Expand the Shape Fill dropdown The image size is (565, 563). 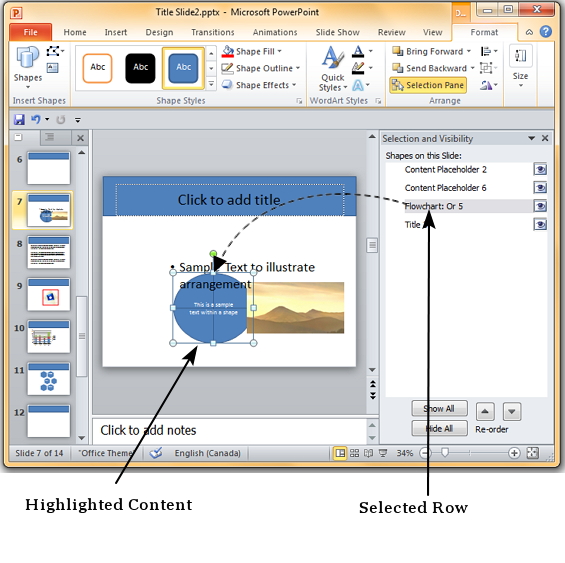280,51
